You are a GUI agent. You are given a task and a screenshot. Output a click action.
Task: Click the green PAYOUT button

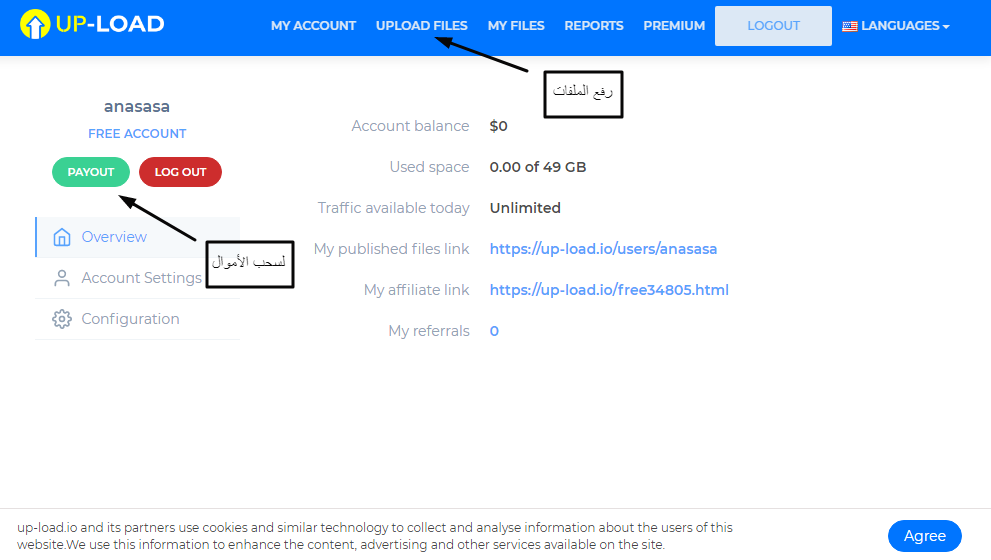click(x=91, y=172)
